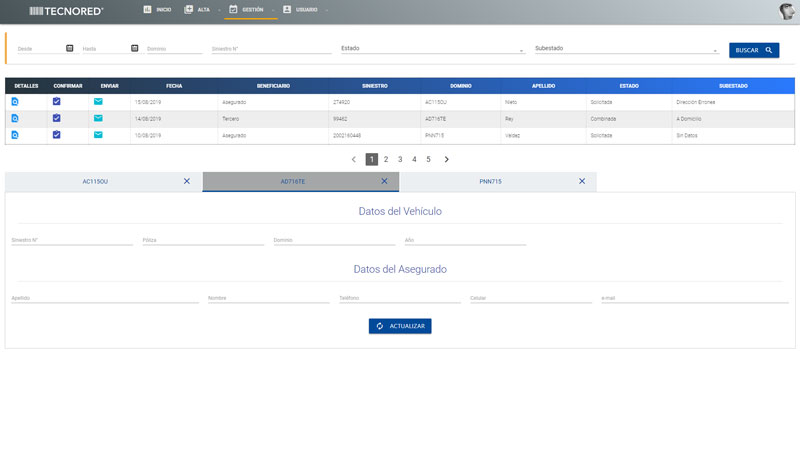Close the PNN715 tab

point(582,181)
